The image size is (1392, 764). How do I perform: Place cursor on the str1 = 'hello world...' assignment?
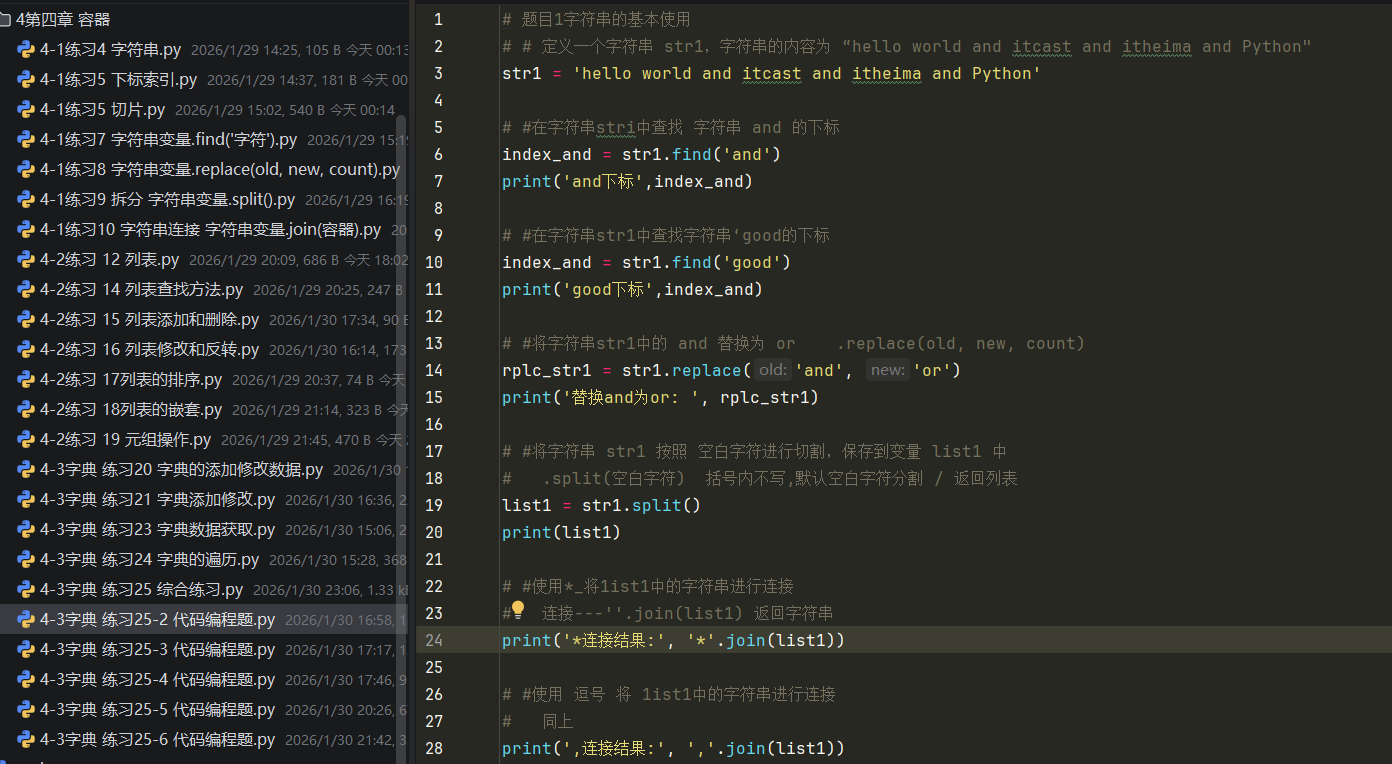point(771,73)
